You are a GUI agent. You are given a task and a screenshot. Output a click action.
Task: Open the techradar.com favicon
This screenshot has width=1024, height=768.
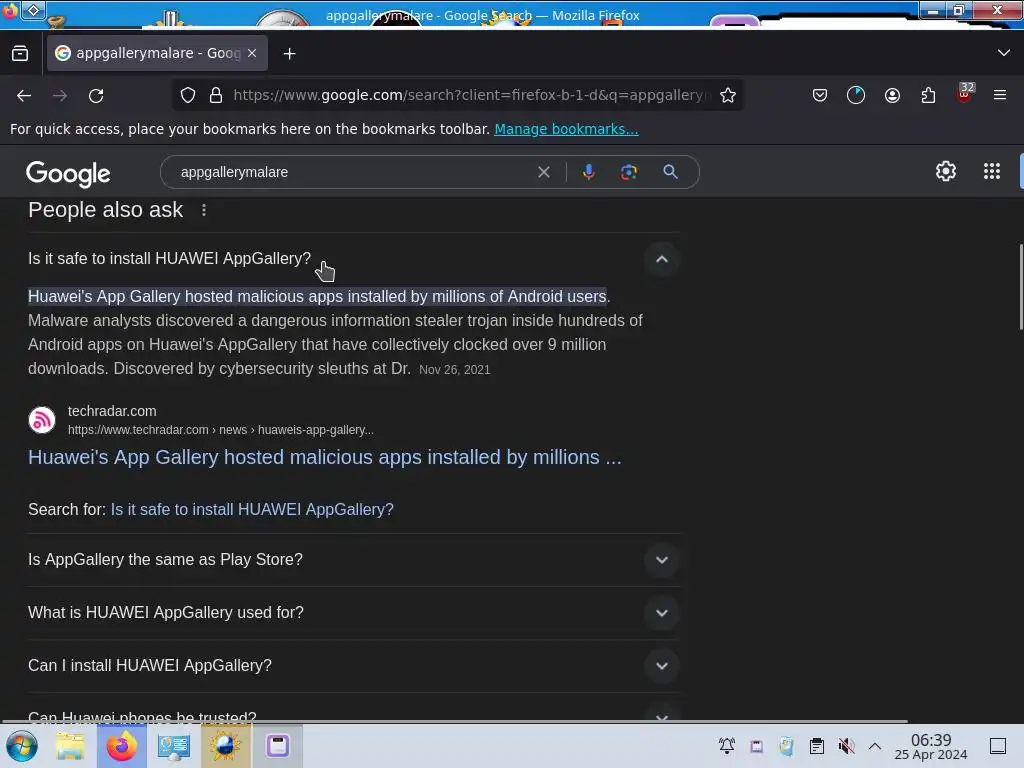pos(42,420)
